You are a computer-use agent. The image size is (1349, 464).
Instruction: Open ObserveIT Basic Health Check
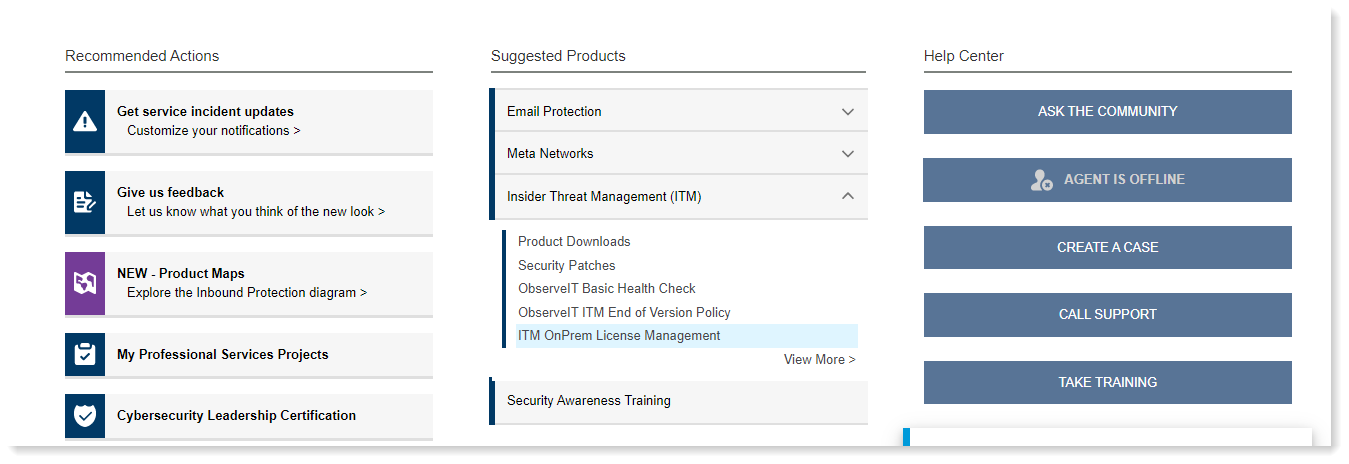606,289
